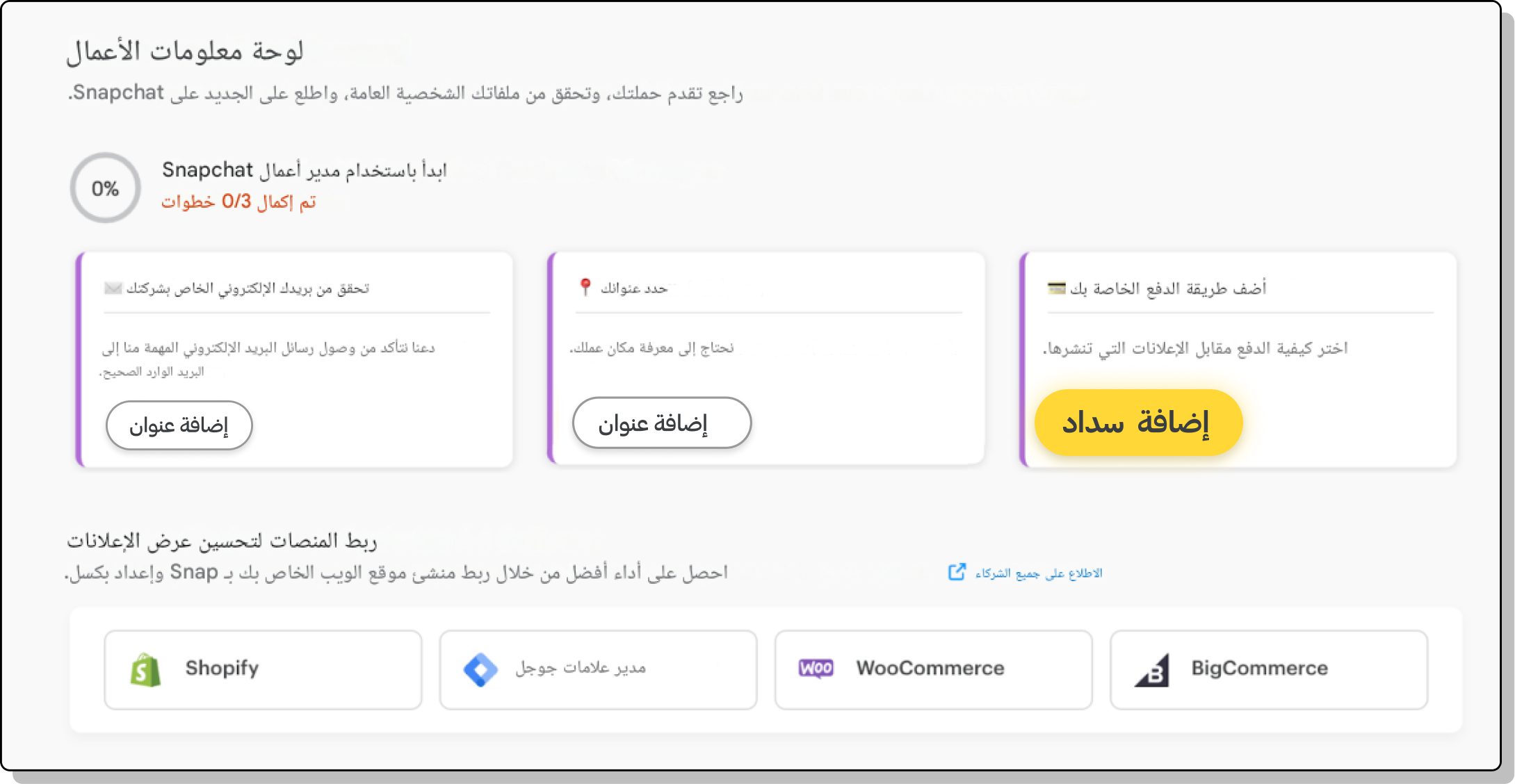Screen dimensions: 1515x784
Task: Click the external link icon beside partners link
Action: [x=957, y=571]
